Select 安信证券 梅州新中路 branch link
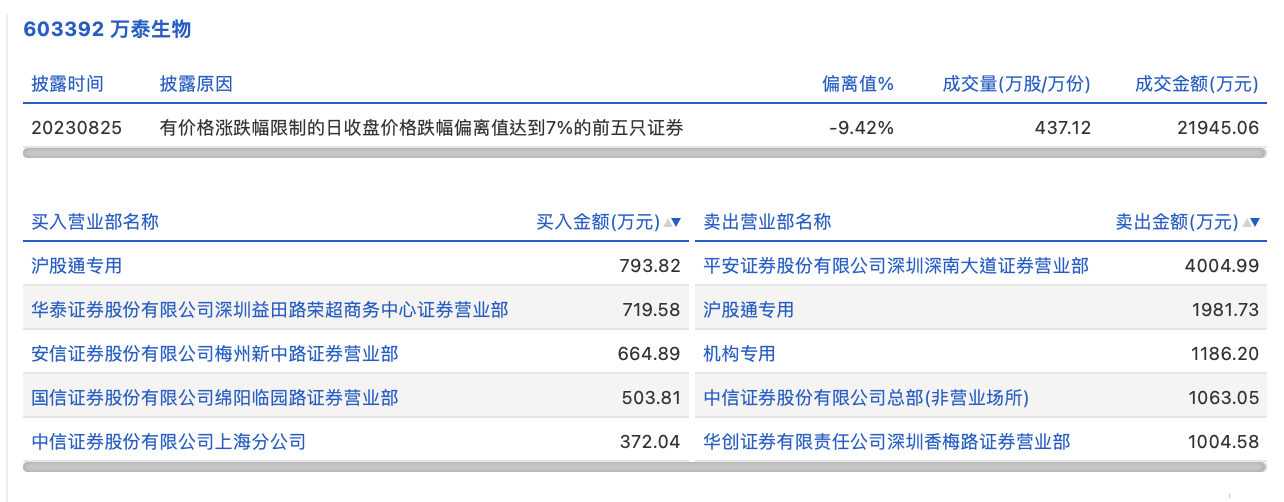Viewport: 1284px width, 502px height. pyautogui.click(x=215, y=354)
